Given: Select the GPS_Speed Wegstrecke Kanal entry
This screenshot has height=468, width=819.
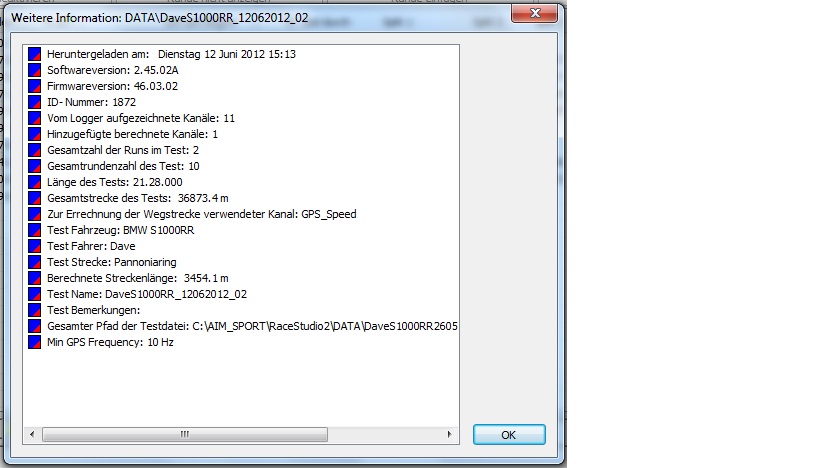Looking at the screenshot, I should (202, 214).
